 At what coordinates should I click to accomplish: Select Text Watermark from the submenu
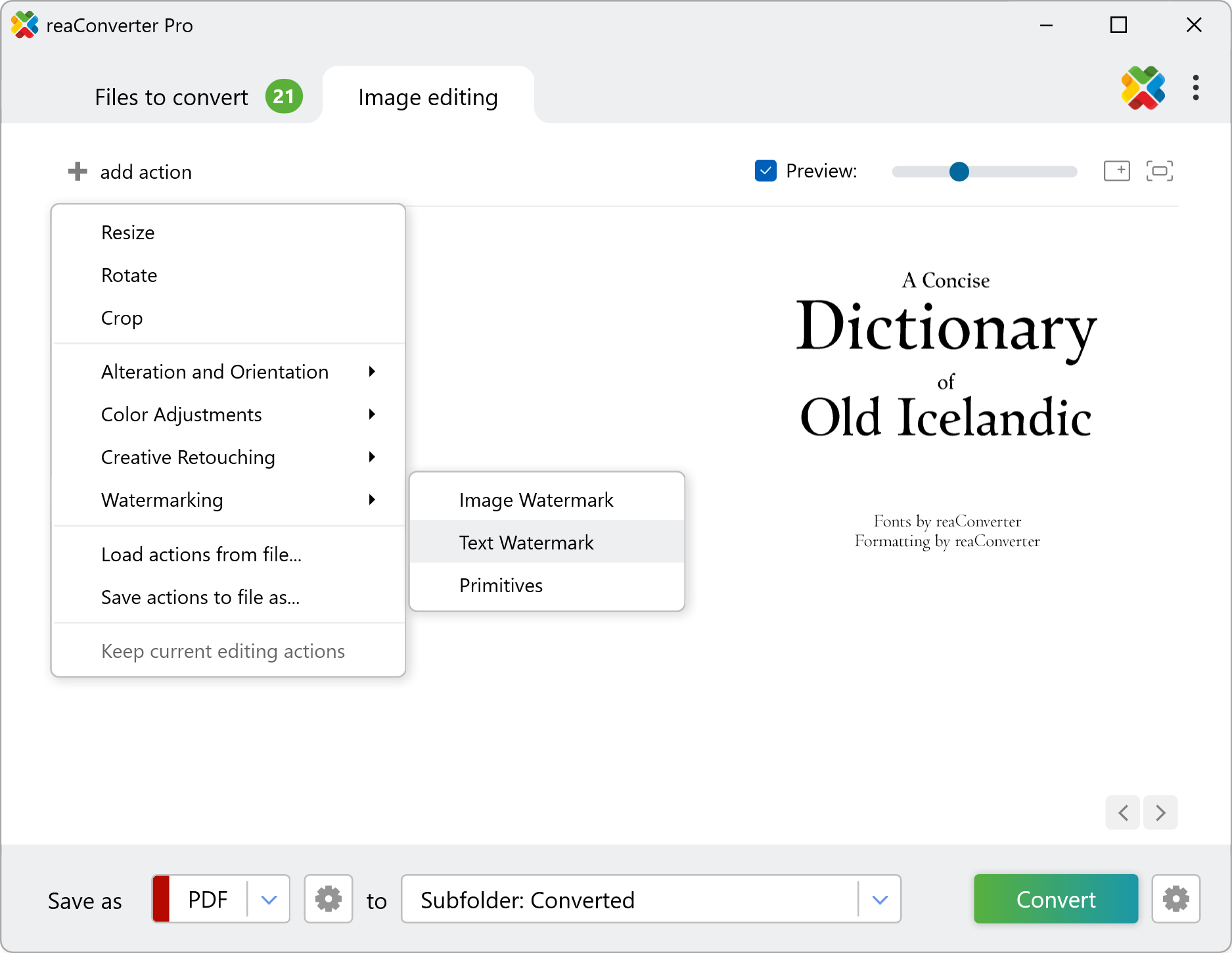click(x=526, y=542)
